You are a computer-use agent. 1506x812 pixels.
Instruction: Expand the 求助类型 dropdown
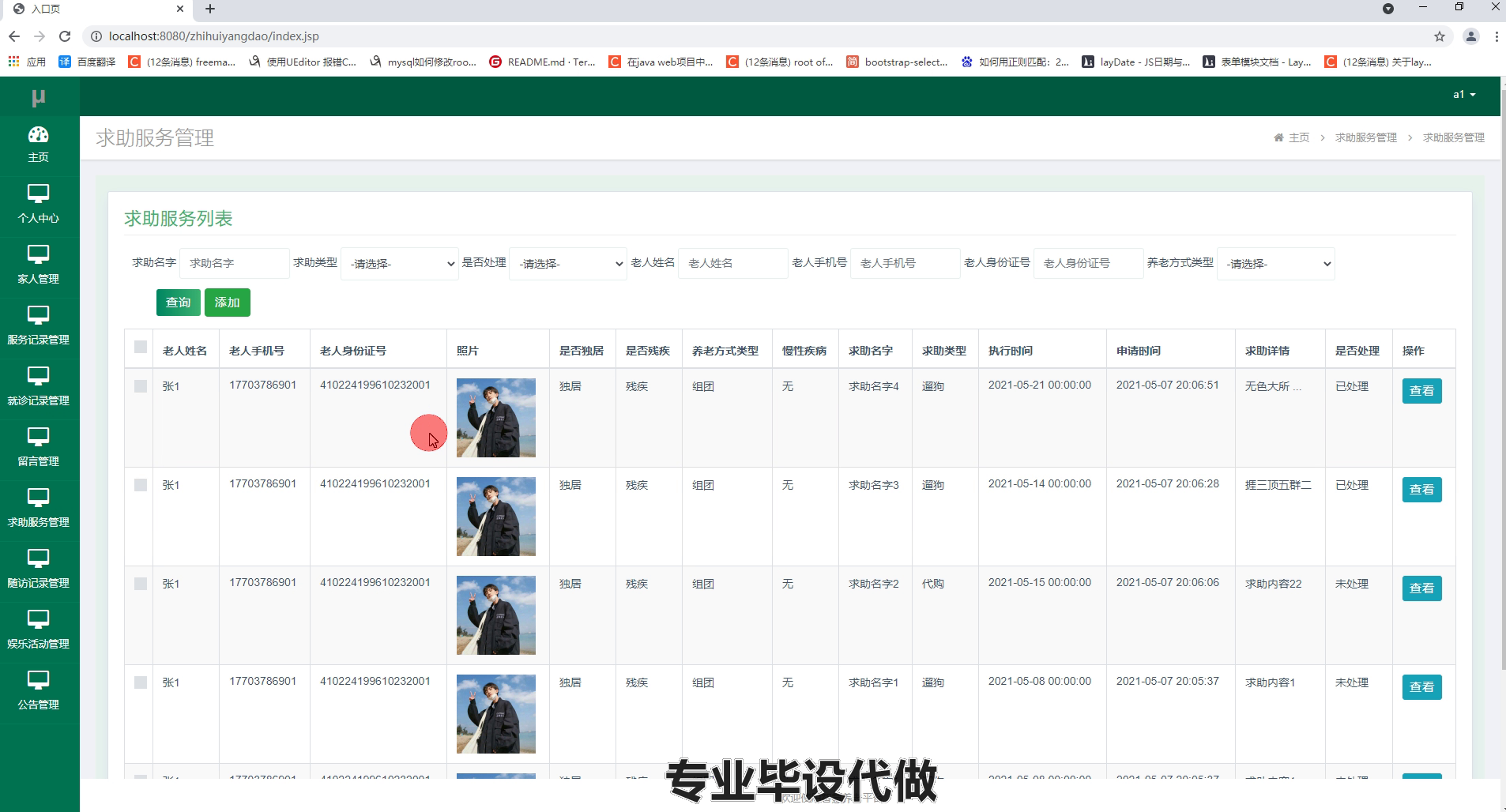coord(400,264)
